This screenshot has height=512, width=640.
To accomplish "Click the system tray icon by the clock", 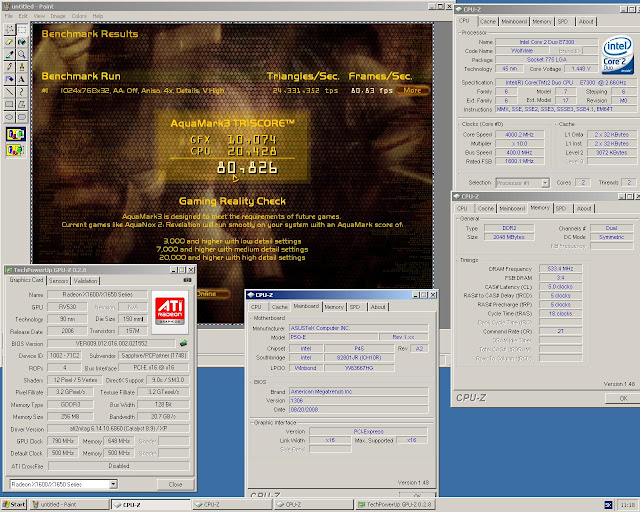I will [x=608, y=505].
